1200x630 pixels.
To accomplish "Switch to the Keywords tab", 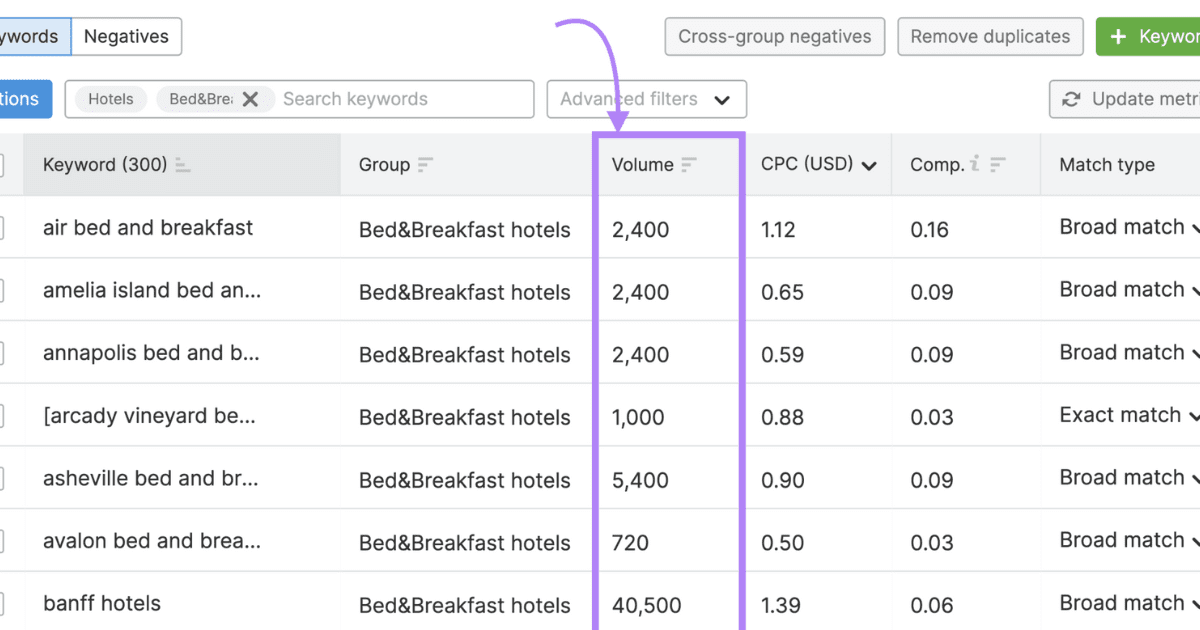I will click(x=35, y=37).
